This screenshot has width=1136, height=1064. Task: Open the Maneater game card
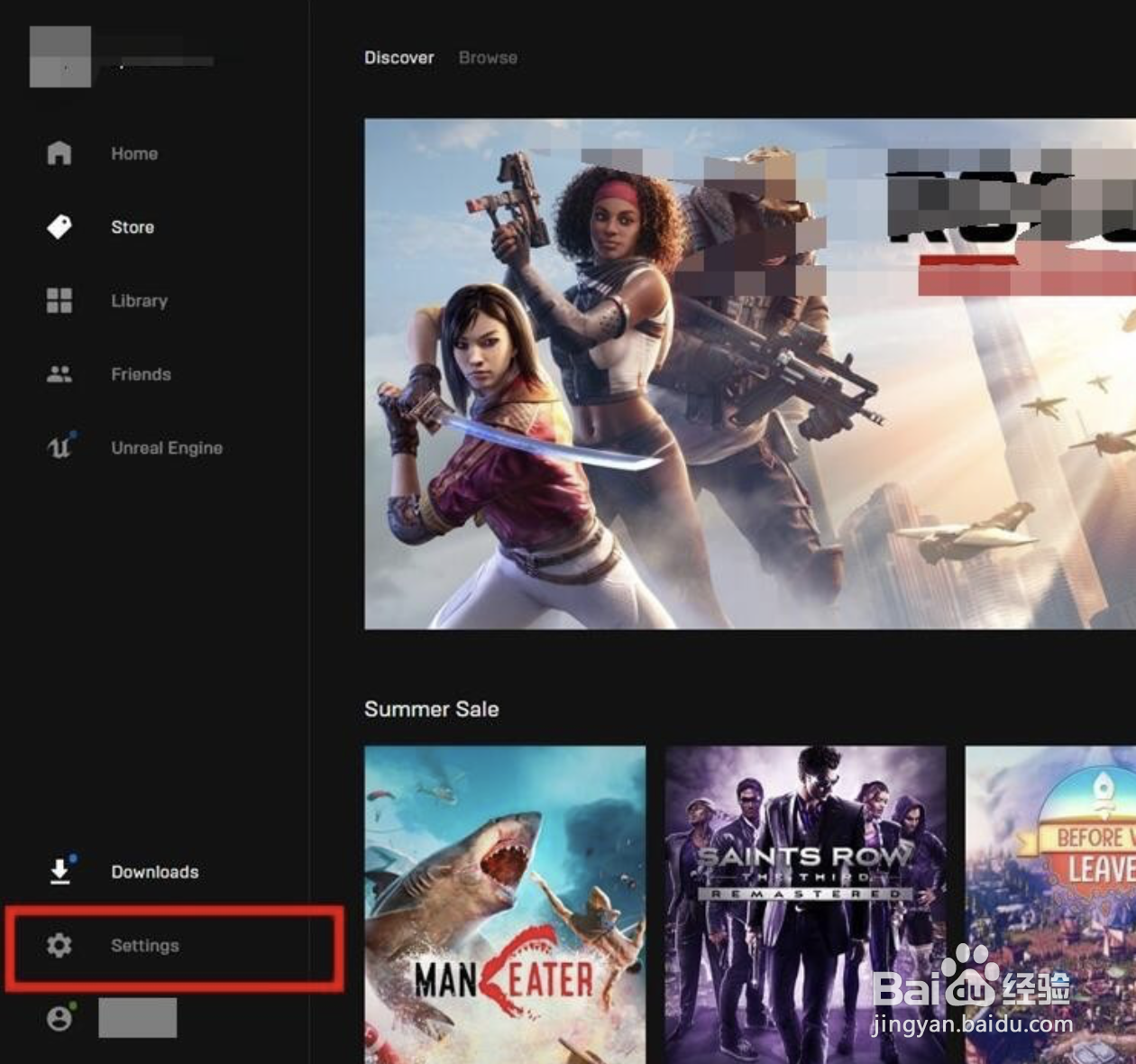[x=505, y=904]
